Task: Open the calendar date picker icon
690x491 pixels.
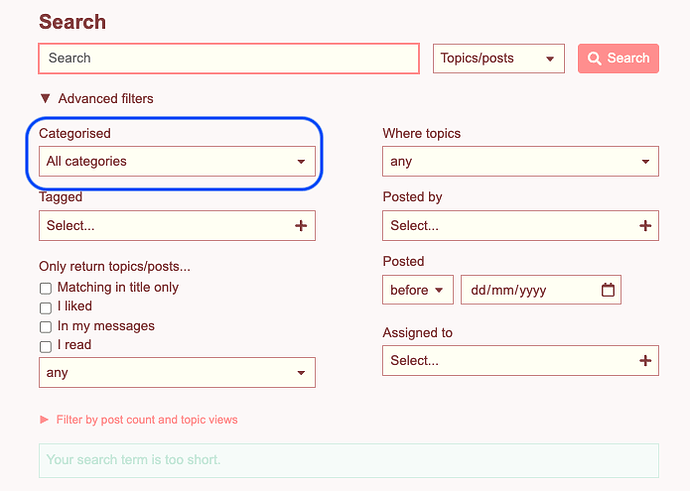Action: pyautogui.click(x=608, y=290)
